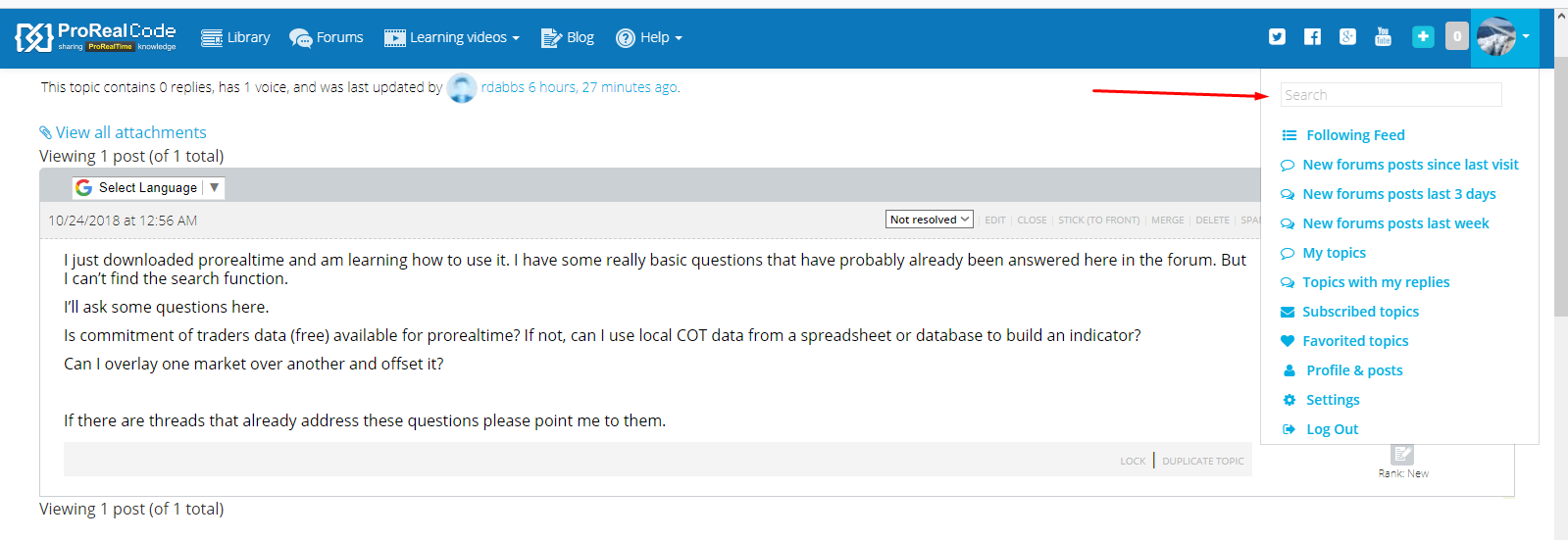
Task: Click into the Search field
Action: click(x=1391, y=95)
